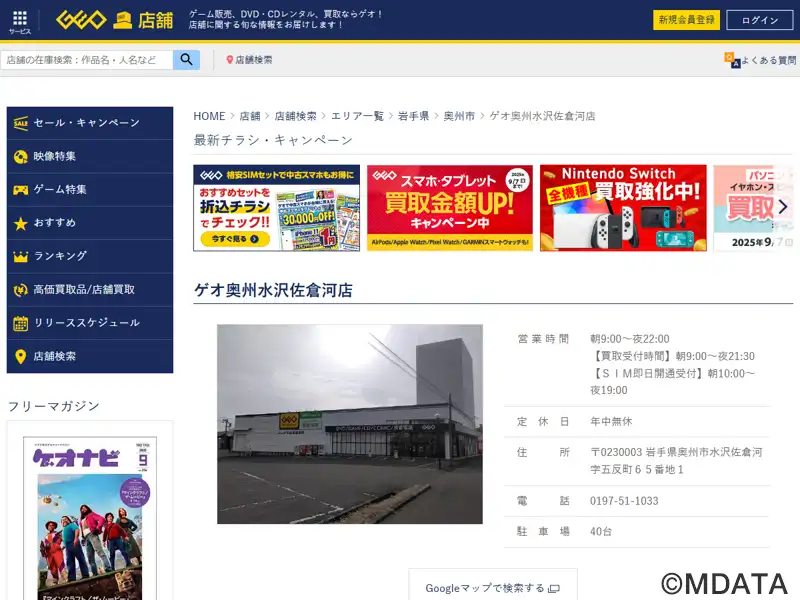This screenshot has height=600, width=800.
Task: Open the サービス grid menu icon
Action: coord(20,22)
